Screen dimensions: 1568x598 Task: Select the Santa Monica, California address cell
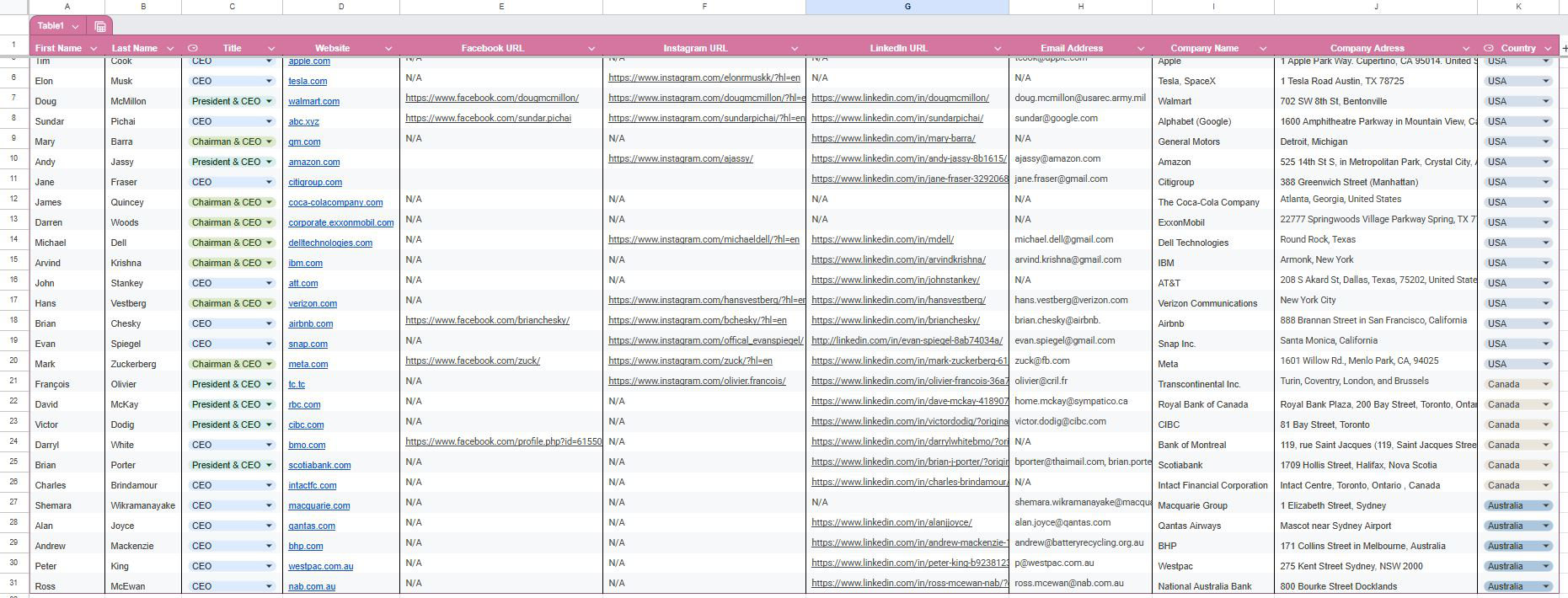click(1375, 341)
